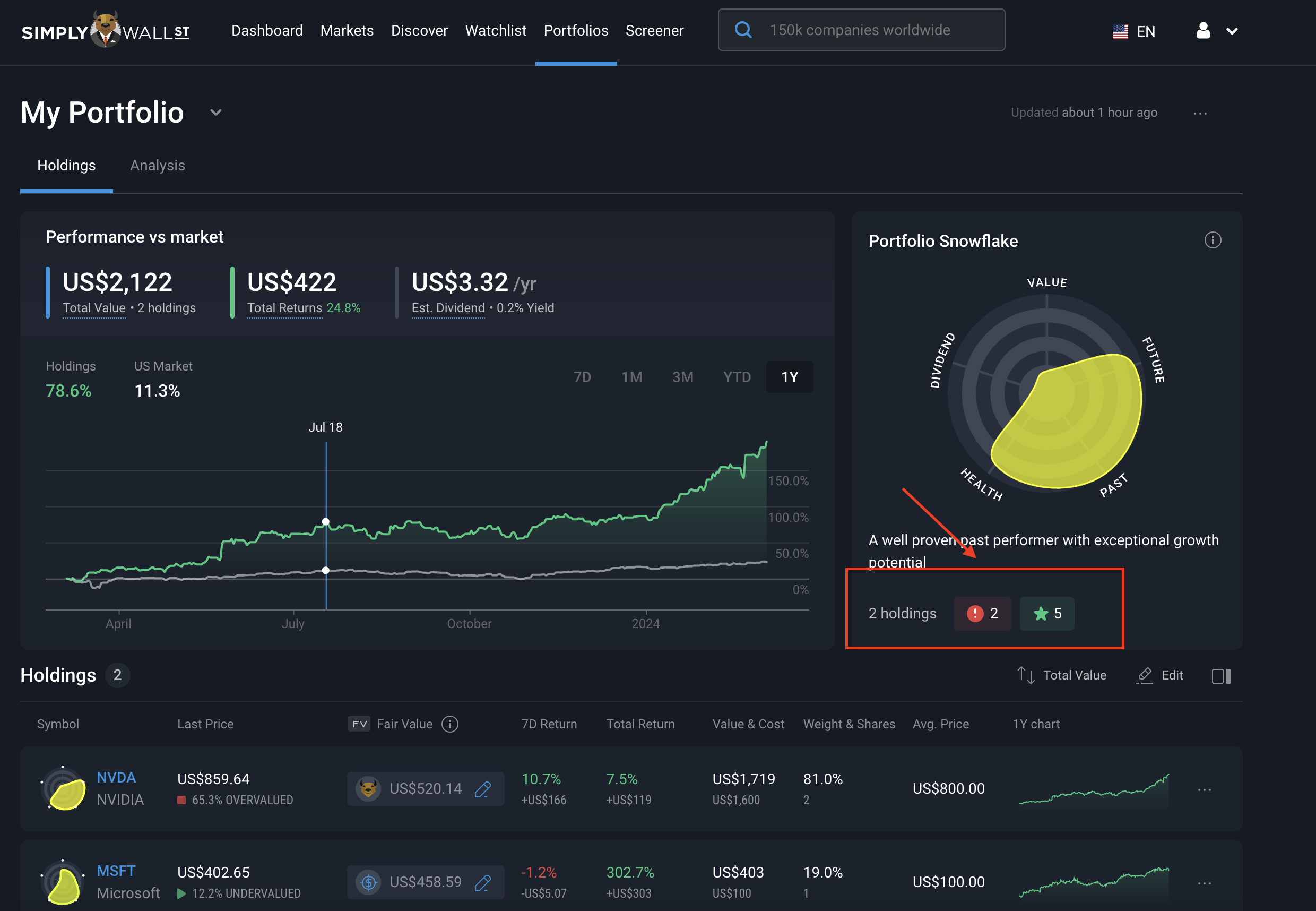Click the column layout icon beside Edit
This screenshot has width=1316, height=911.
click(1222, 675)
